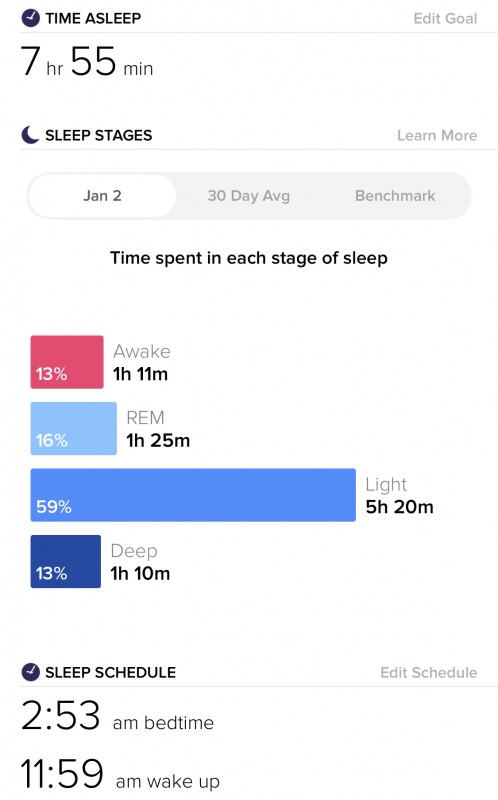Tap the 2:53 am bedtime entry
The image size is (498, 800).
[x=117, y=715]
